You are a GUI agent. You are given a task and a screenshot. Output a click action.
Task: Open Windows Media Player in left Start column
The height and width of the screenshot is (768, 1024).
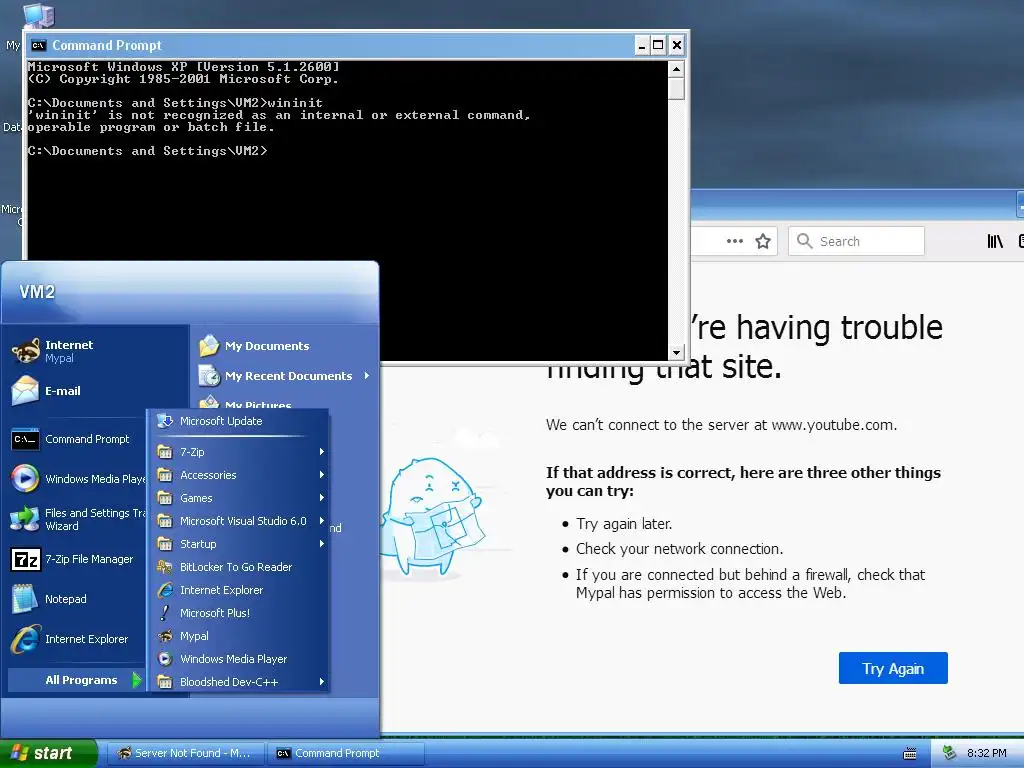(78, 479)
